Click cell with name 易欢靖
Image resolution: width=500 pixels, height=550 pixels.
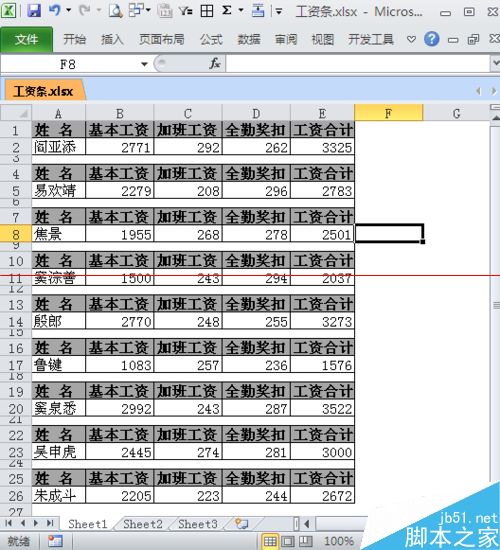(x=58, y=191)
